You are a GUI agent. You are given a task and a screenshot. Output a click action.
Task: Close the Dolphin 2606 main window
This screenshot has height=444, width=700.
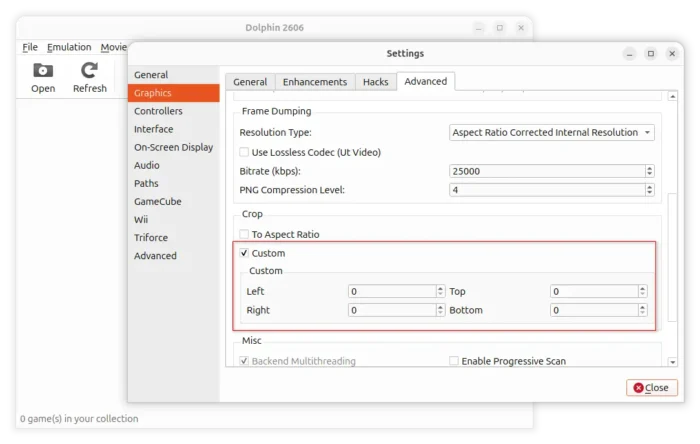point(521,28)
